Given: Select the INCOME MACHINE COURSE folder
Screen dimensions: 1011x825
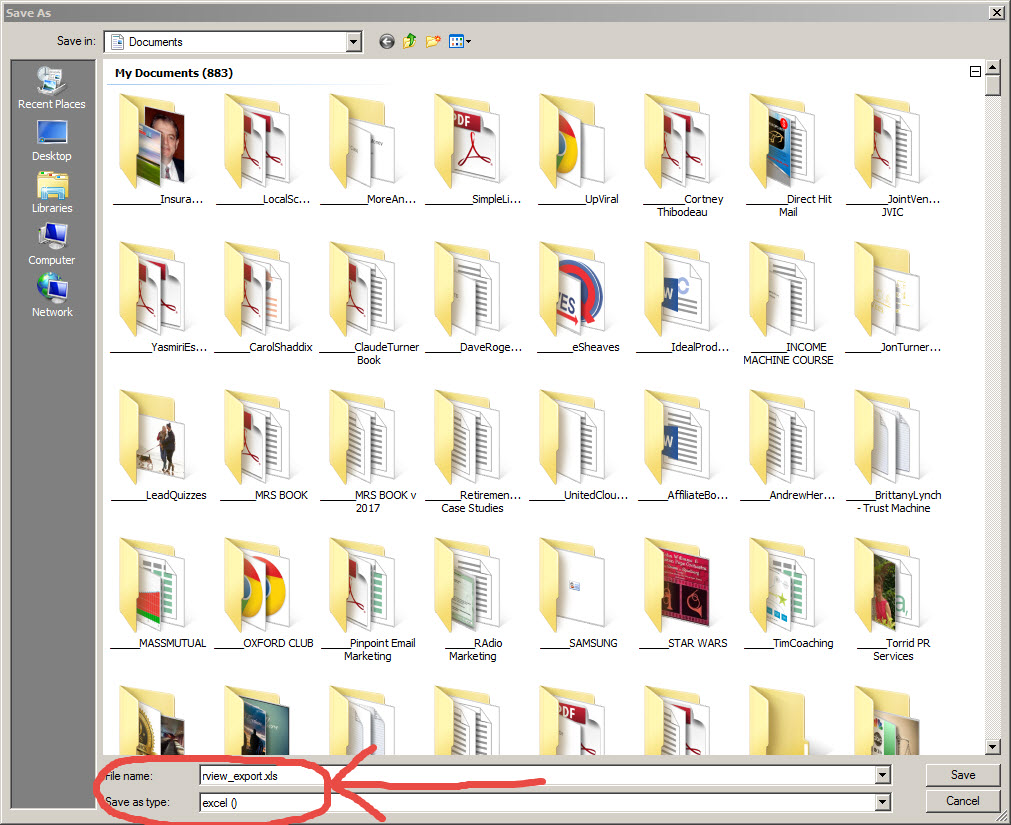Looking at the screenshot, I should pos(788,304).
